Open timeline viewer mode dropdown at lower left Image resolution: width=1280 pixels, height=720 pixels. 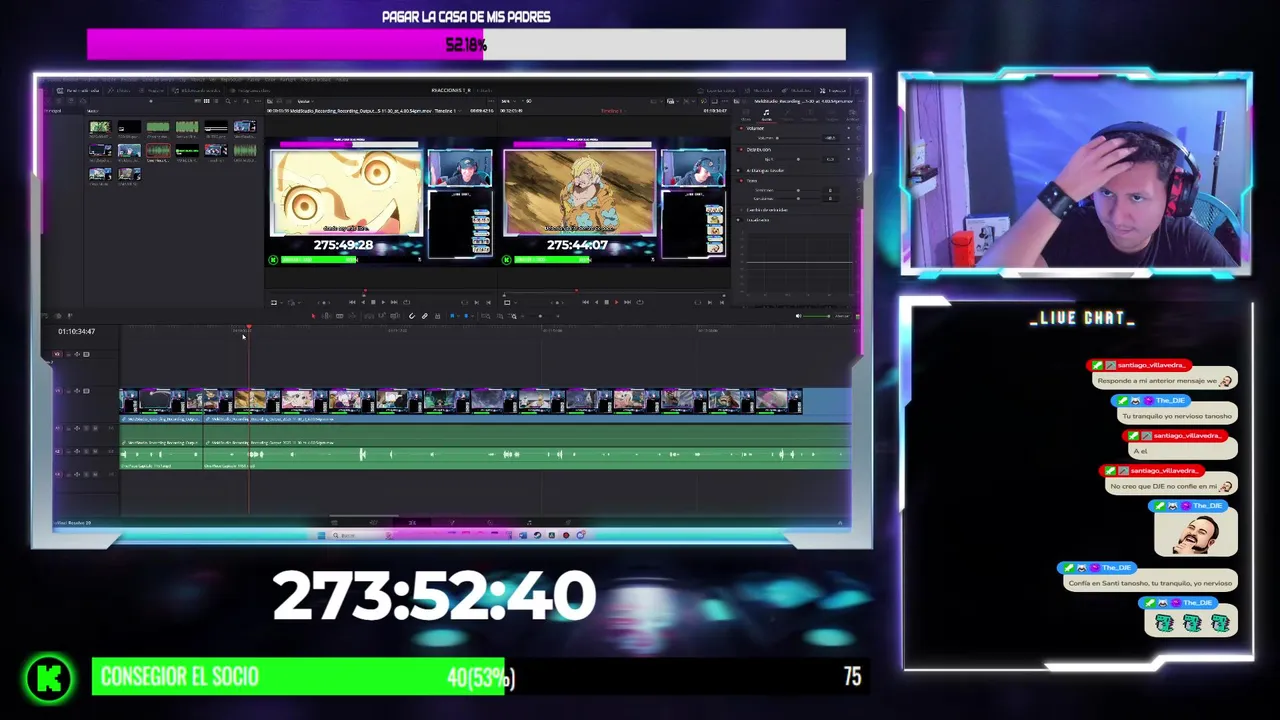509,302
